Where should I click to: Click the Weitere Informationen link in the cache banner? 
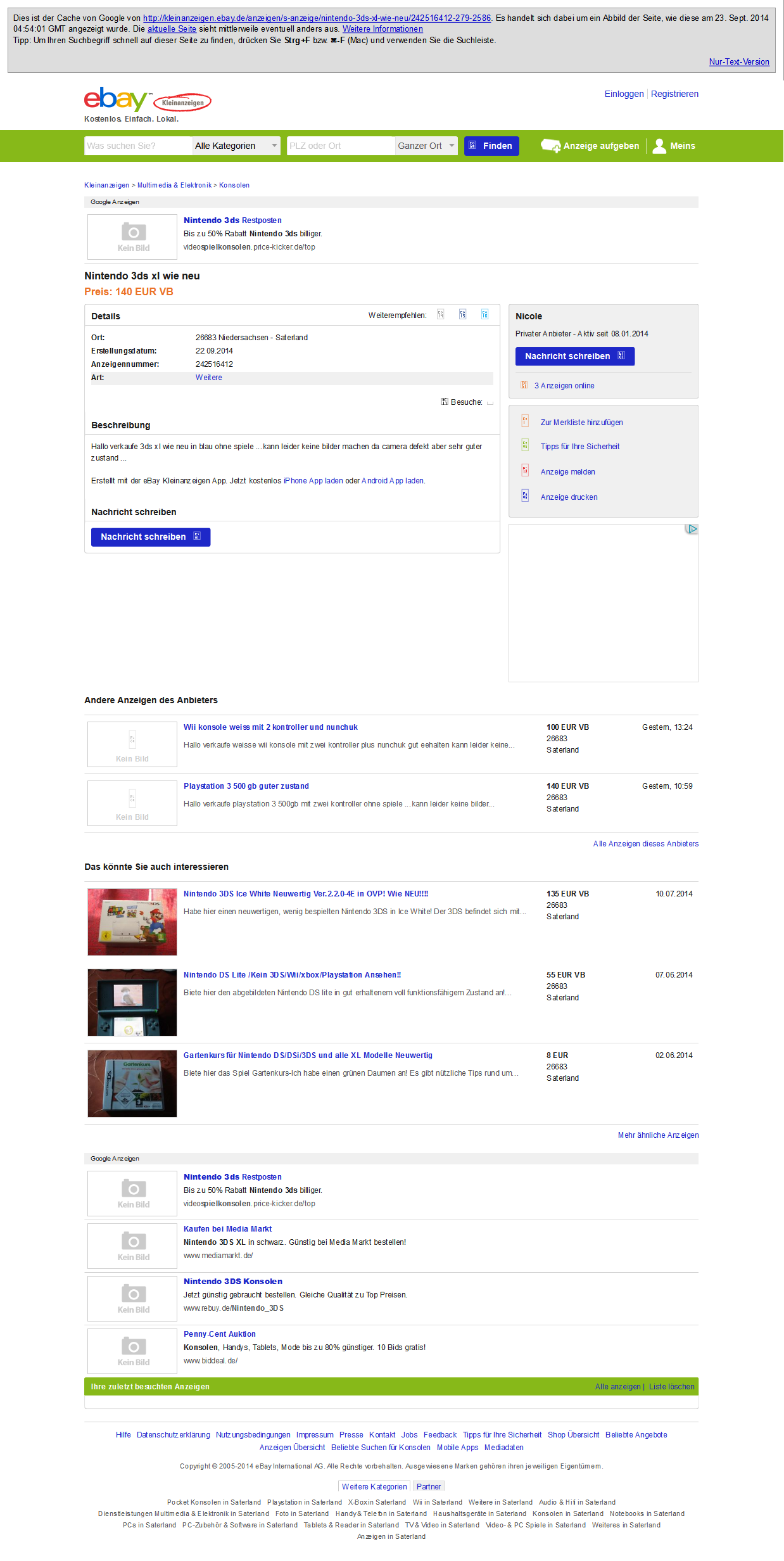point(383,29)
